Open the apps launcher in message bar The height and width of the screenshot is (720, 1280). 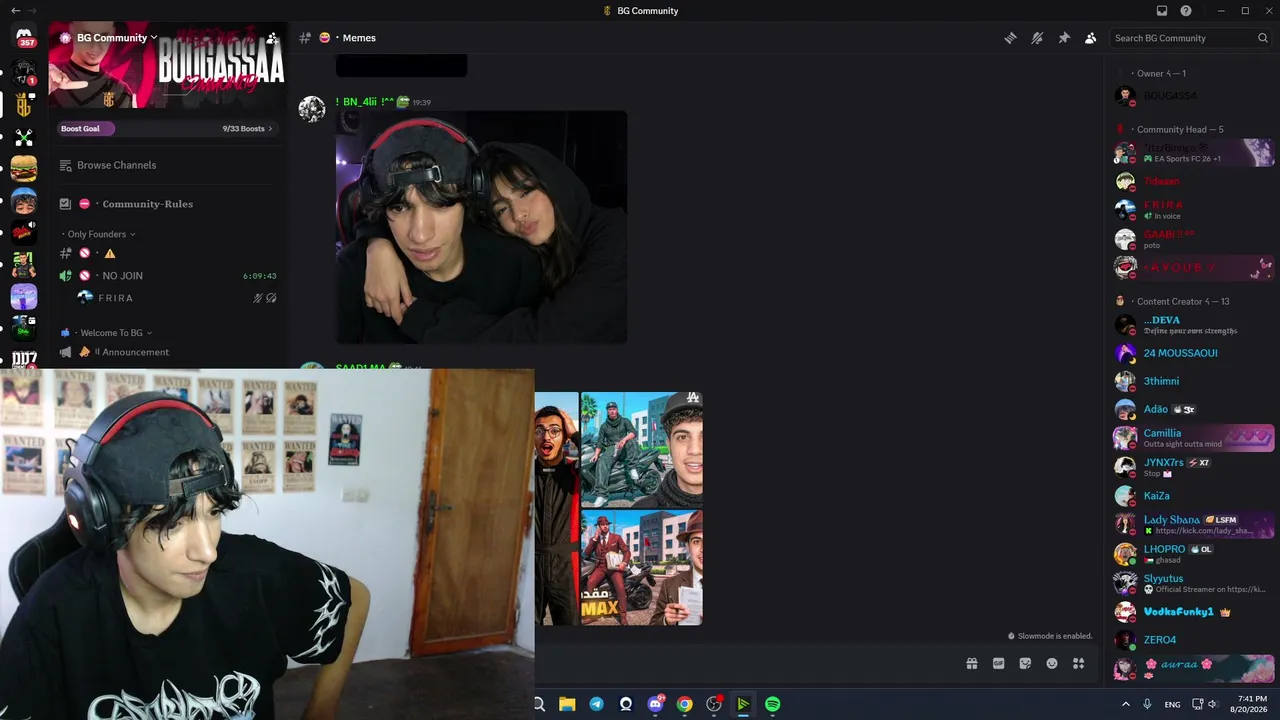pos(1078,663)
